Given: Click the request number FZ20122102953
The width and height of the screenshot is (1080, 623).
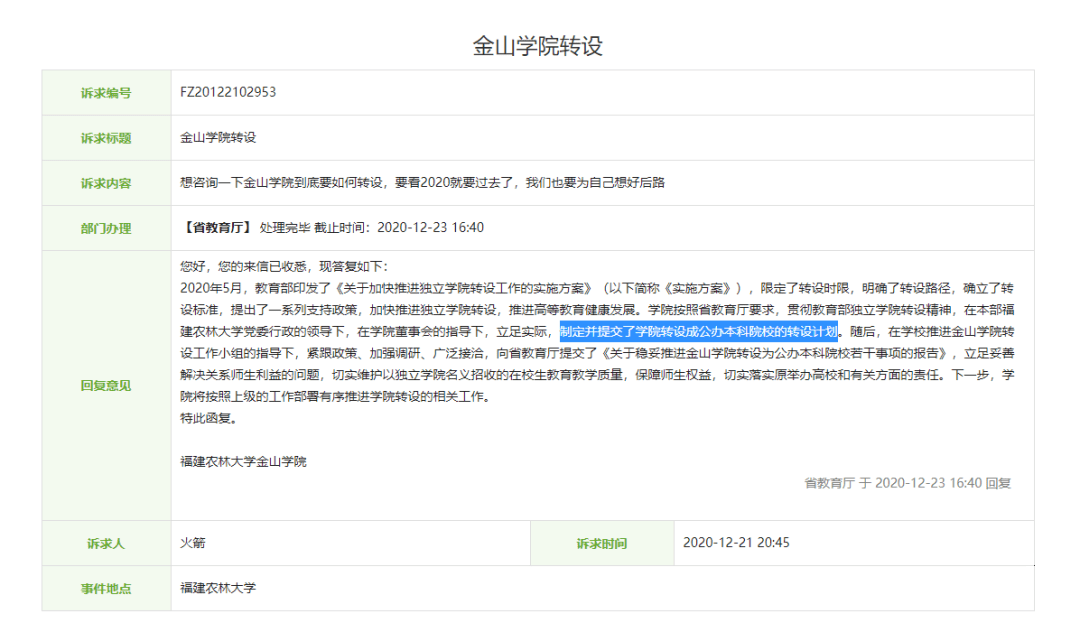Looking at the screenshot, I should tap(228, 92).
